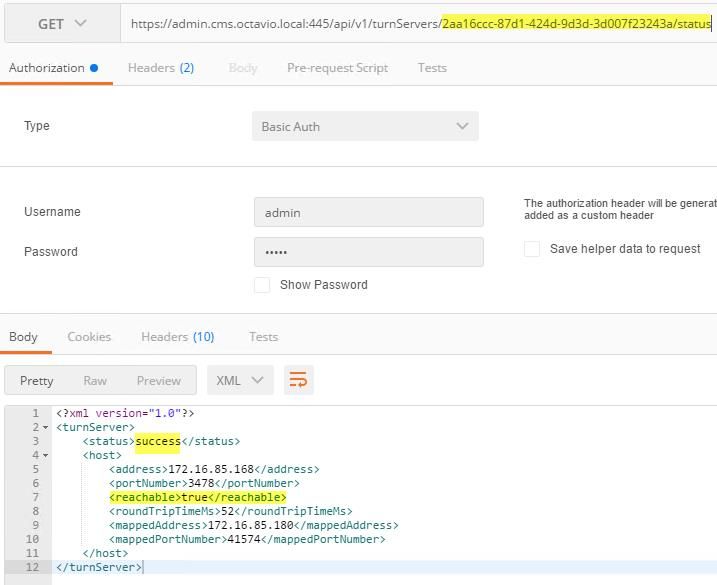Image resolution: width=717 pixels, height=585 pixels.
Task: Open the response Cookies tab
Action: tap(89, 337)
